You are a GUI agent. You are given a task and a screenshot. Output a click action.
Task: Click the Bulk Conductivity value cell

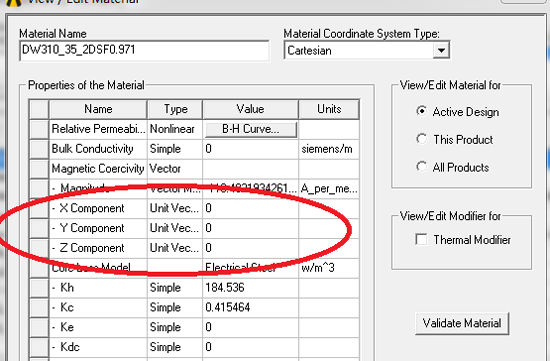click(250, 149)
